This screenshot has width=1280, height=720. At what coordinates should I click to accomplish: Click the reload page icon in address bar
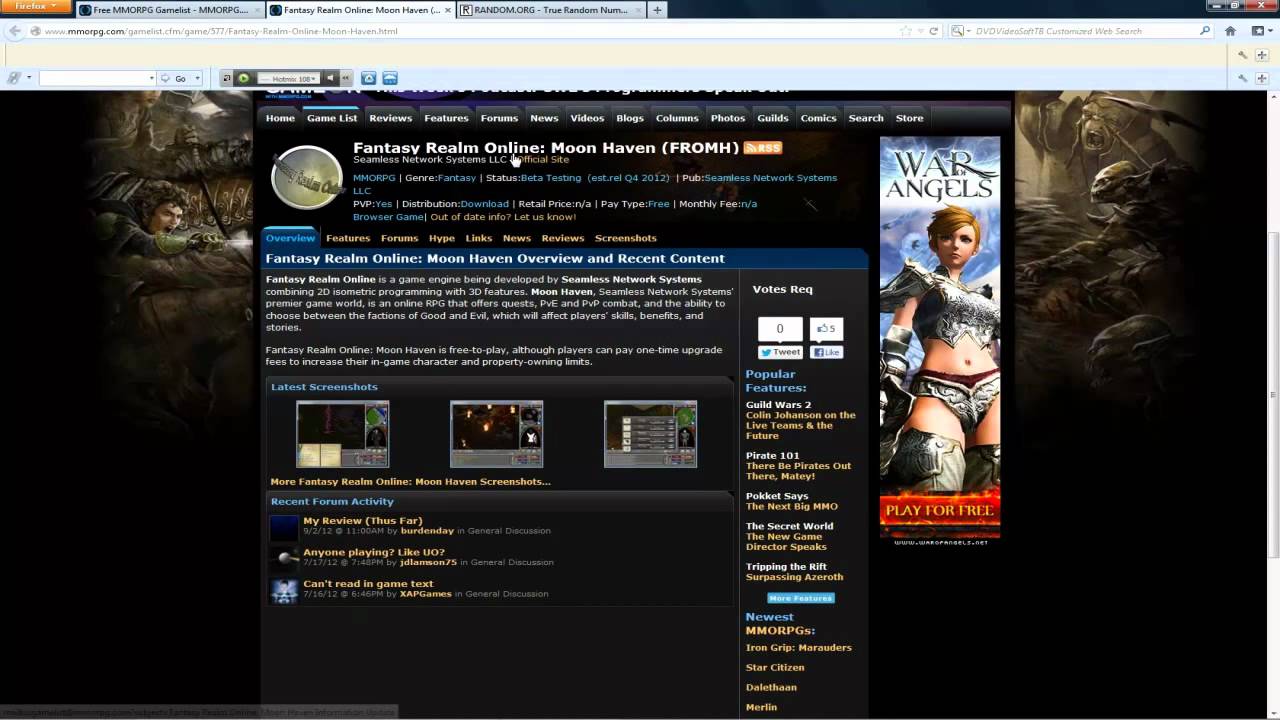(934, 31)
